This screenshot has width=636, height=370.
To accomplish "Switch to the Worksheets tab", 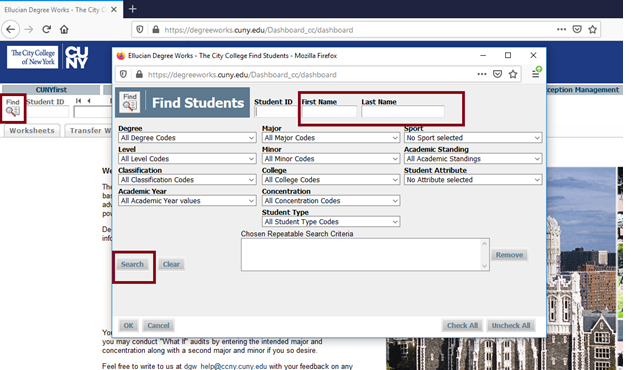I will (32, 131).
